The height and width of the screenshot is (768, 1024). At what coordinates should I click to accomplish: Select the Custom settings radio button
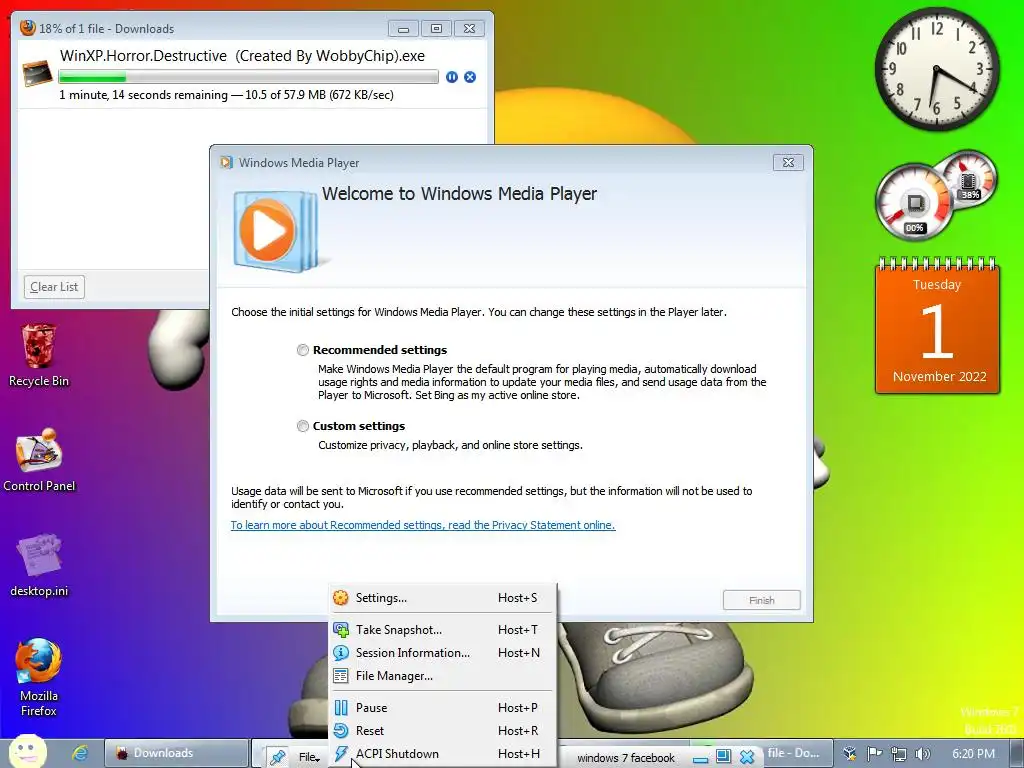tap(302, 426)
